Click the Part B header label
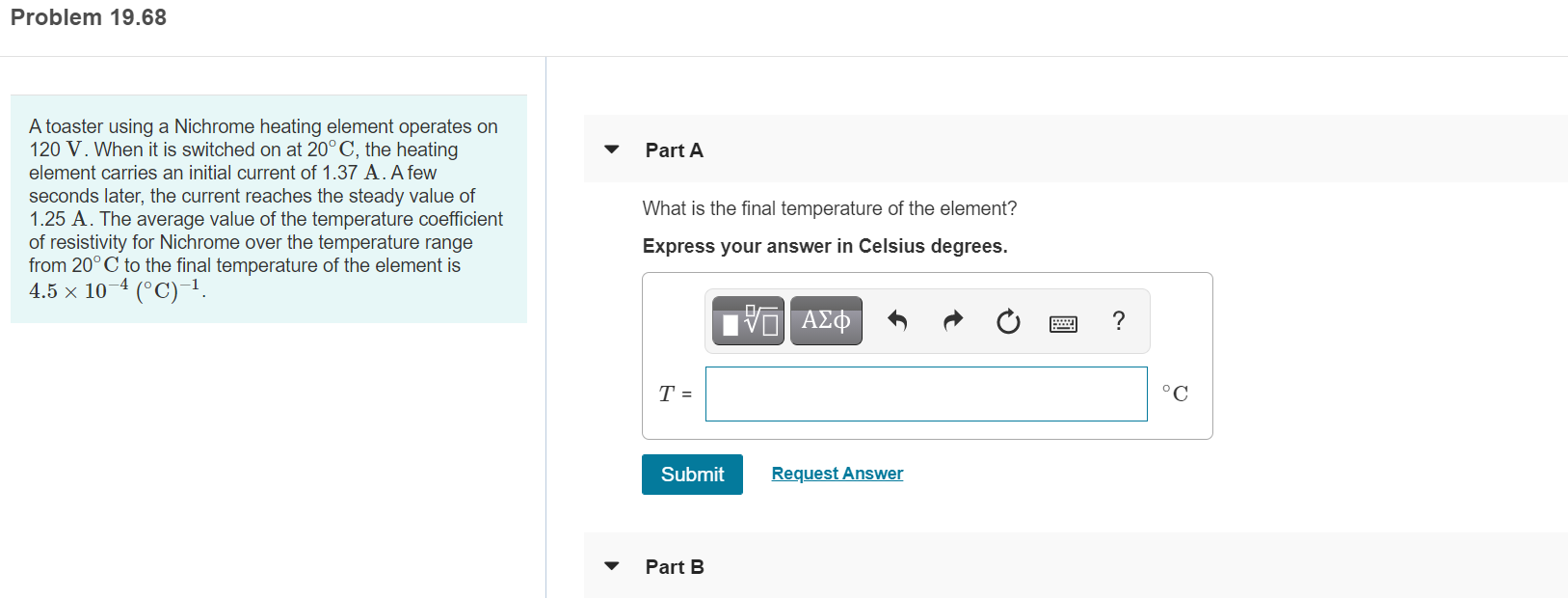1568x598 pixels. 674,567
